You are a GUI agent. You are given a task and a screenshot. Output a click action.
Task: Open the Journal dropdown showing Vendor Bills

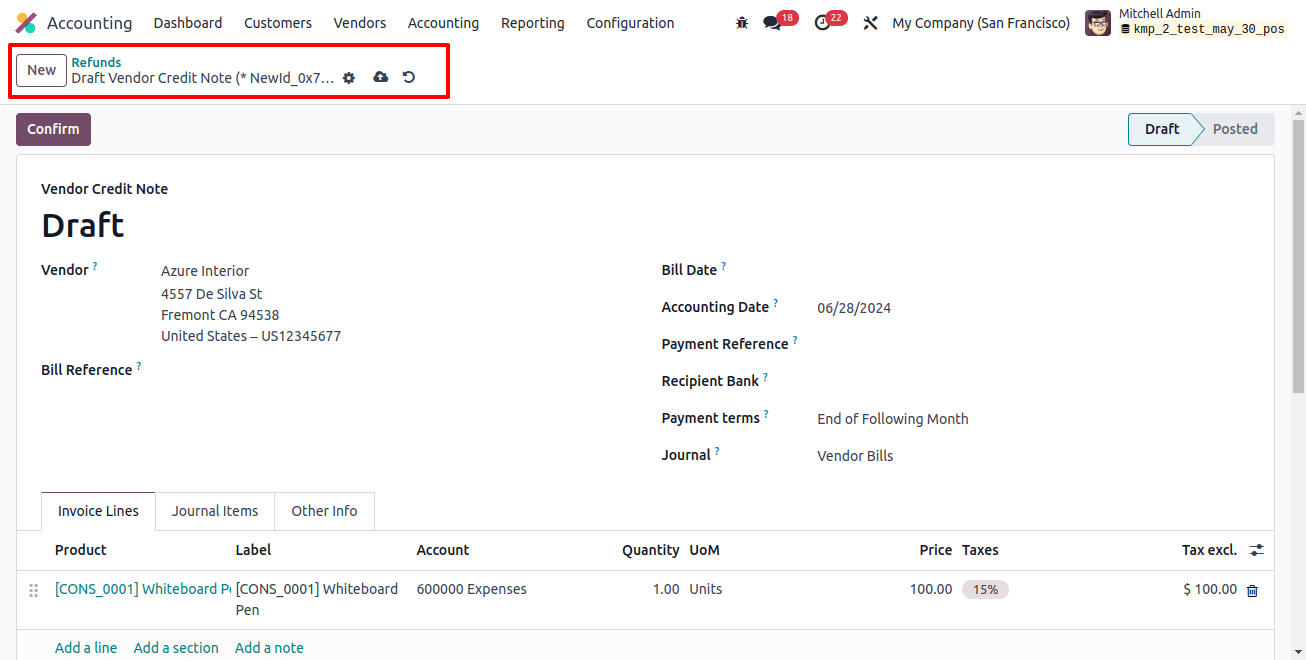(x=855, y=456)
